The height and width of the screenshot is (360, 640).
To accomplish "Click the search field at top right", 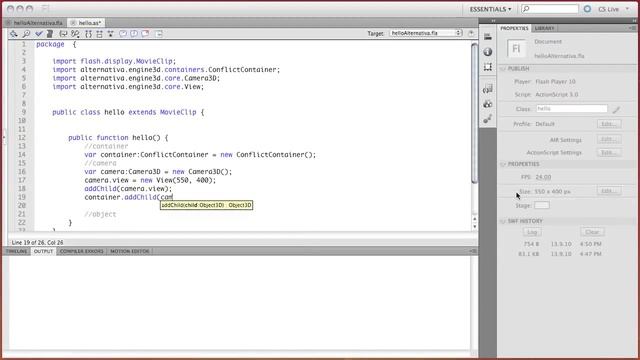I will click(550, 9).
